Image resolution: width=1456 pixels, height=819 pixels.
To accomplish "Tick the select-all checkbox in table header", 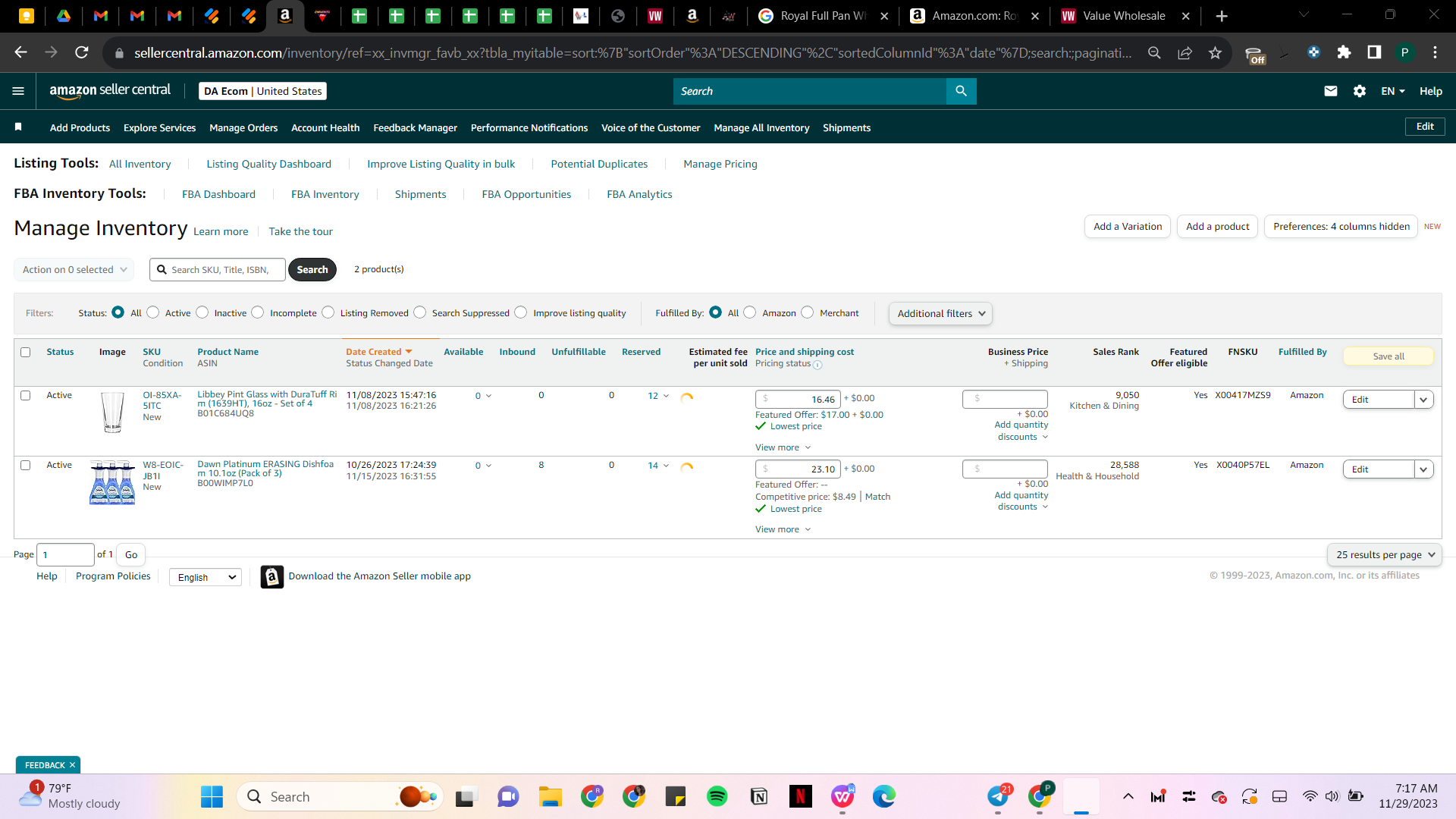I will [x=26, y=352].
